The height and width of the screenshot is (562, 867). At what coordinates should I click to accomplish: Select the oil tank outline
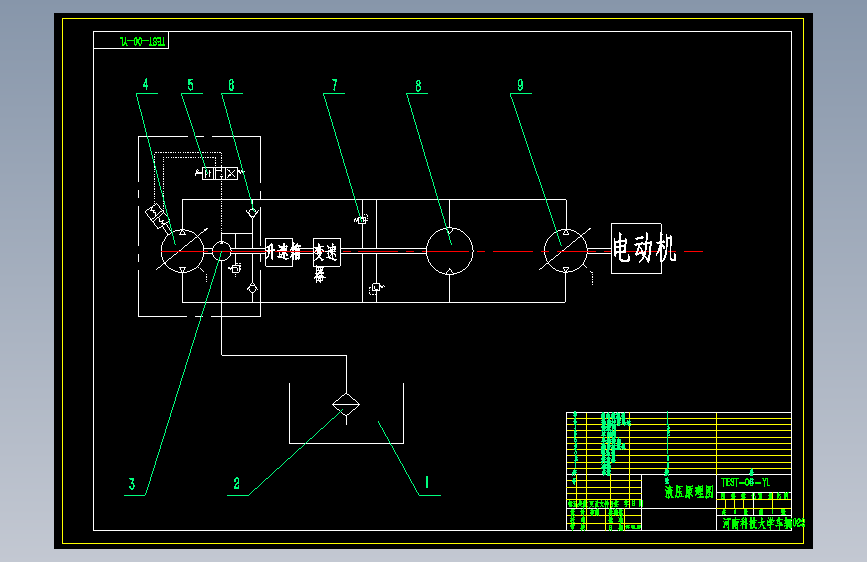click(x=347, y=413)
